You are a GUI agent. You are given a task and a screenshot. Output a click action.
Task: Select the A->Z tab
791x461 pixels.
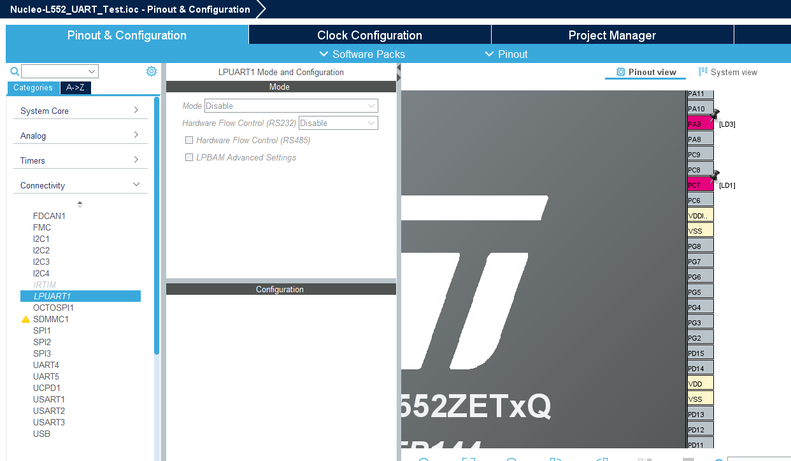coord(75,88)
